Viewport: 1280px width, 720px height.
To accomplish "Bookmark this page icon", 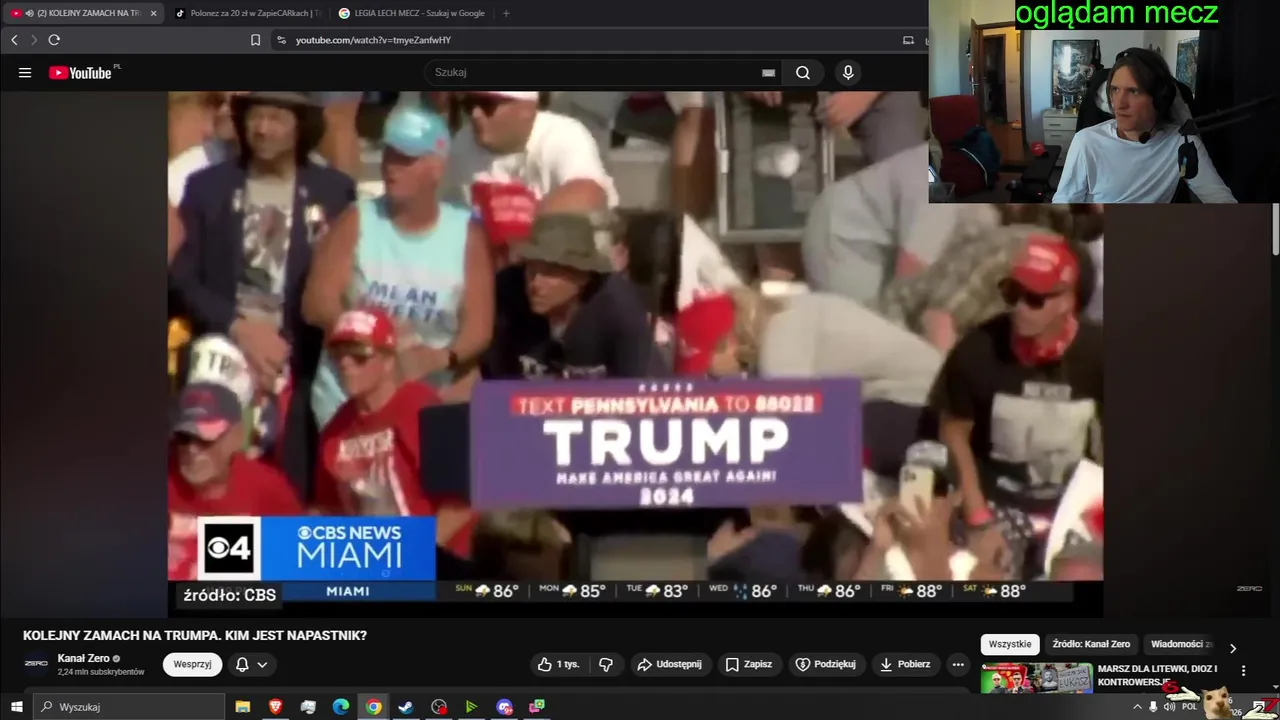I will pyautogui.click(x=255, y=40).
